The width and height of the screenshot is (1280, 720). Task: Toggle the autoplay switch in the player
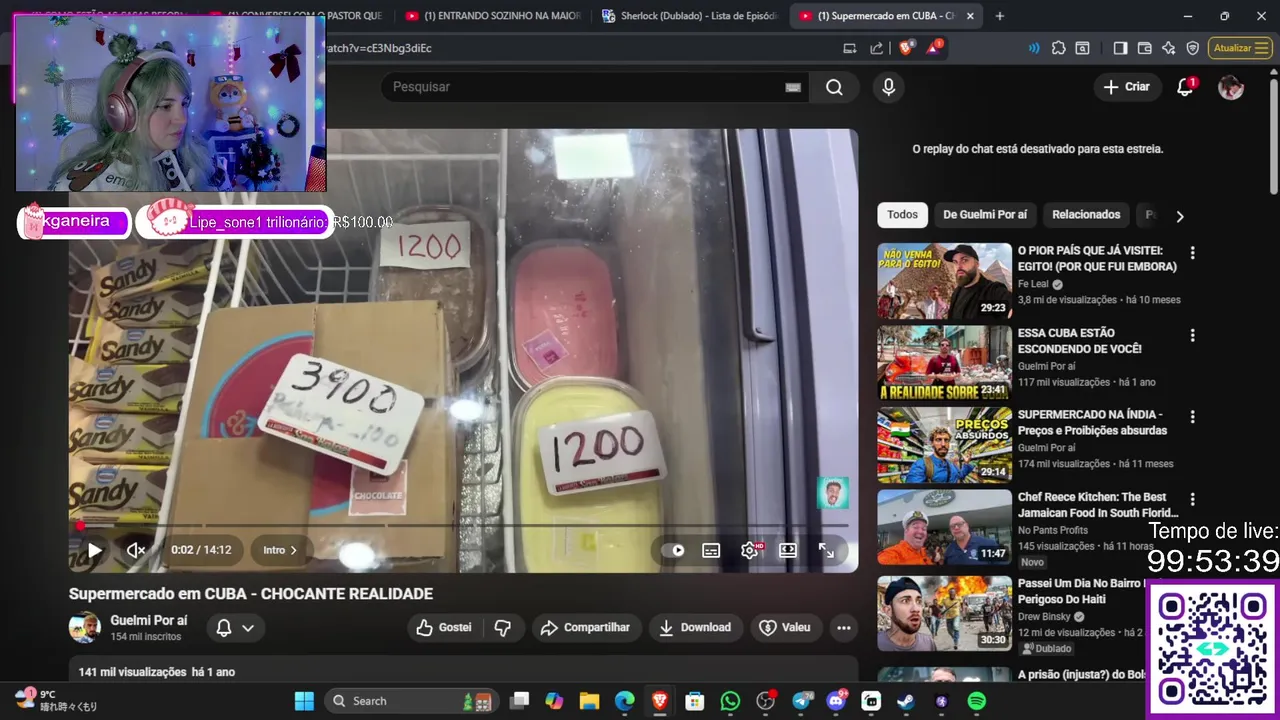[x=673, y=550]
